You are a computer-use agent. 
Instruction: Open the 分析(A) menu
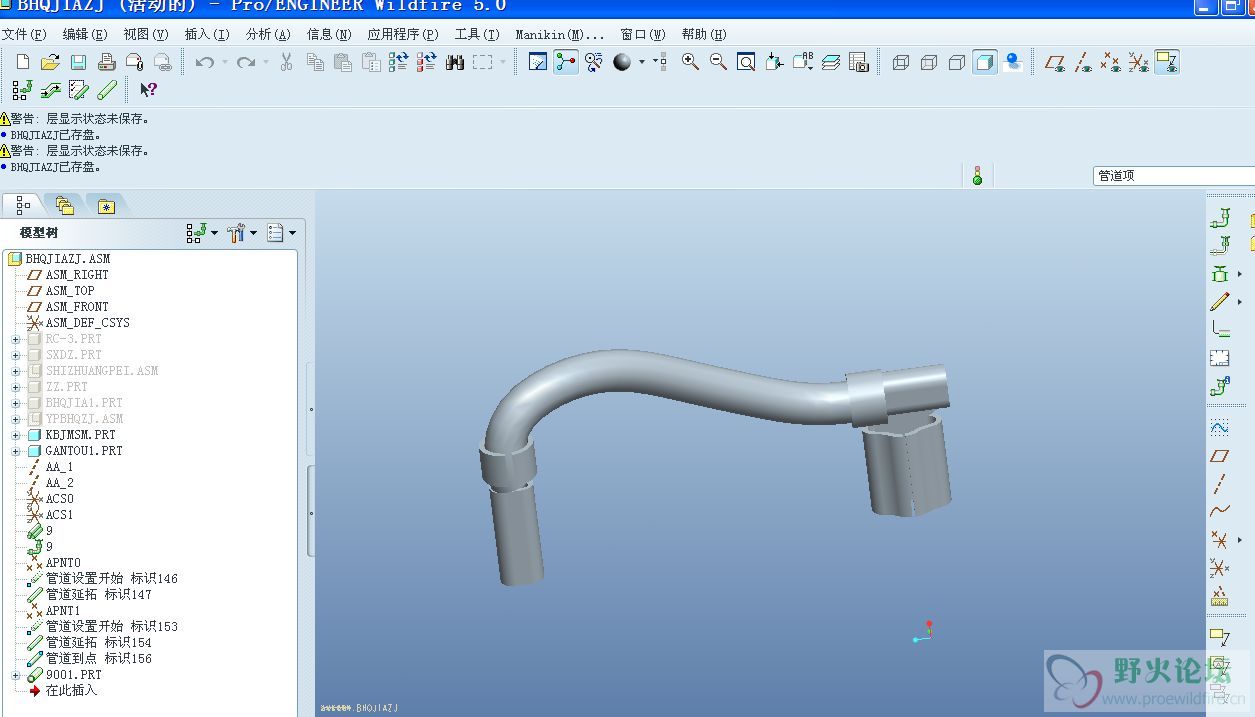(x=268, y=34)
